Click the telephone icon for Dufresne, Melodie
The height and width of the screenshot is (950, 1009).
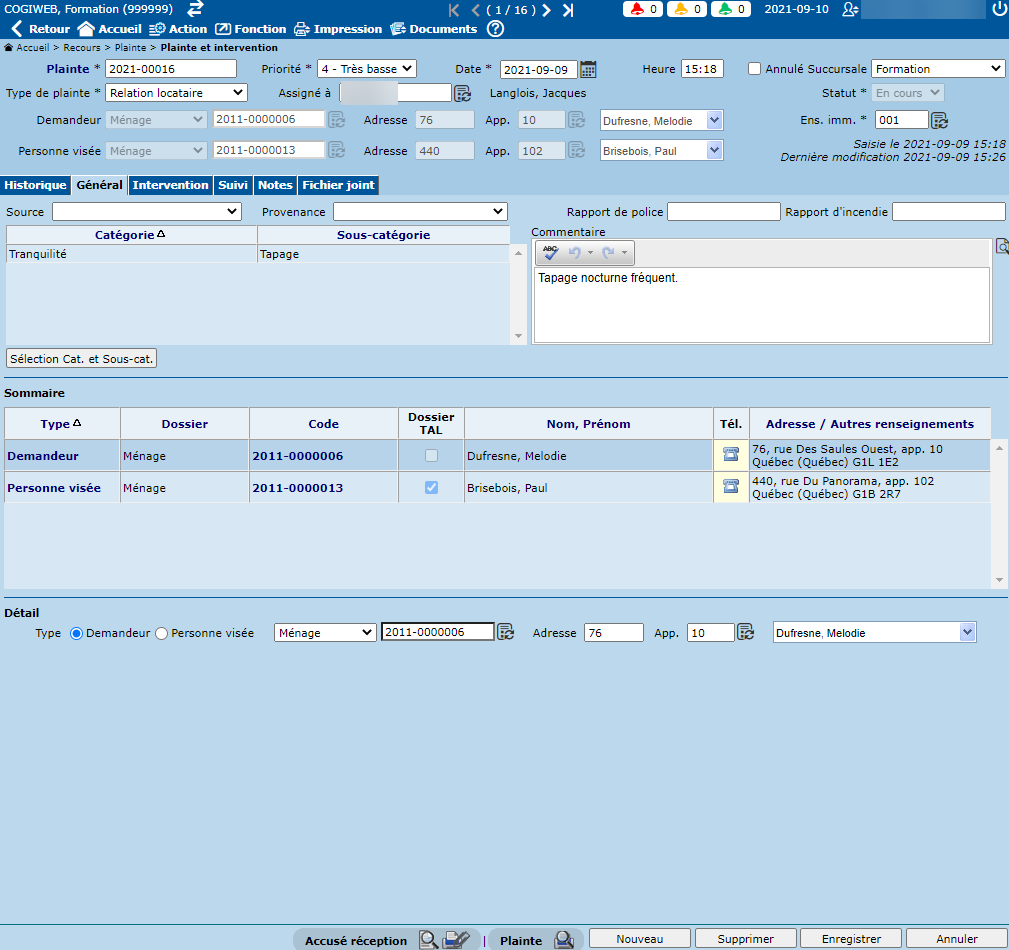click(x=731, y=456)
